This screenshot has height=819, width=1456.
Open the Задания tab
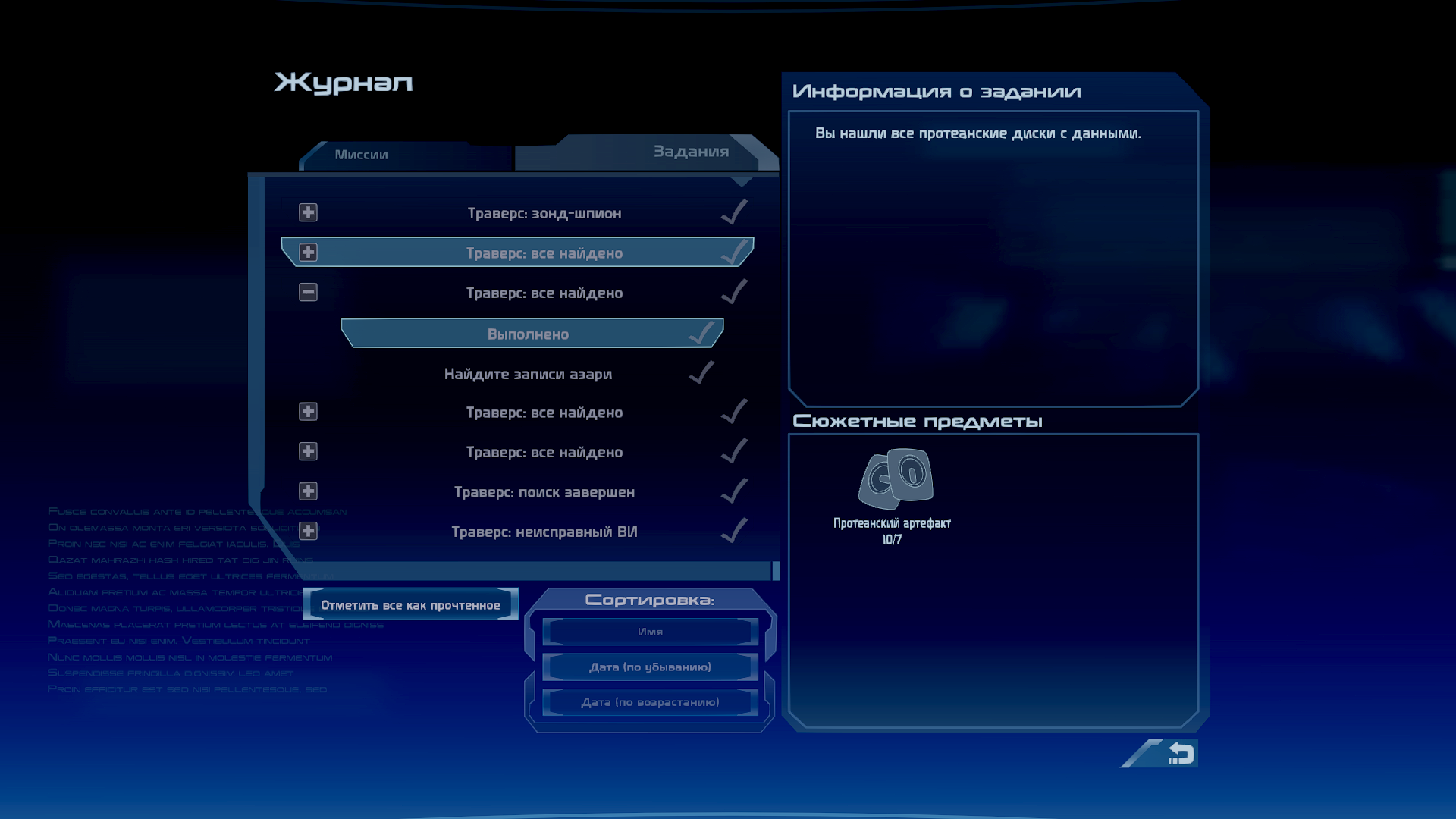coord(690,152)
